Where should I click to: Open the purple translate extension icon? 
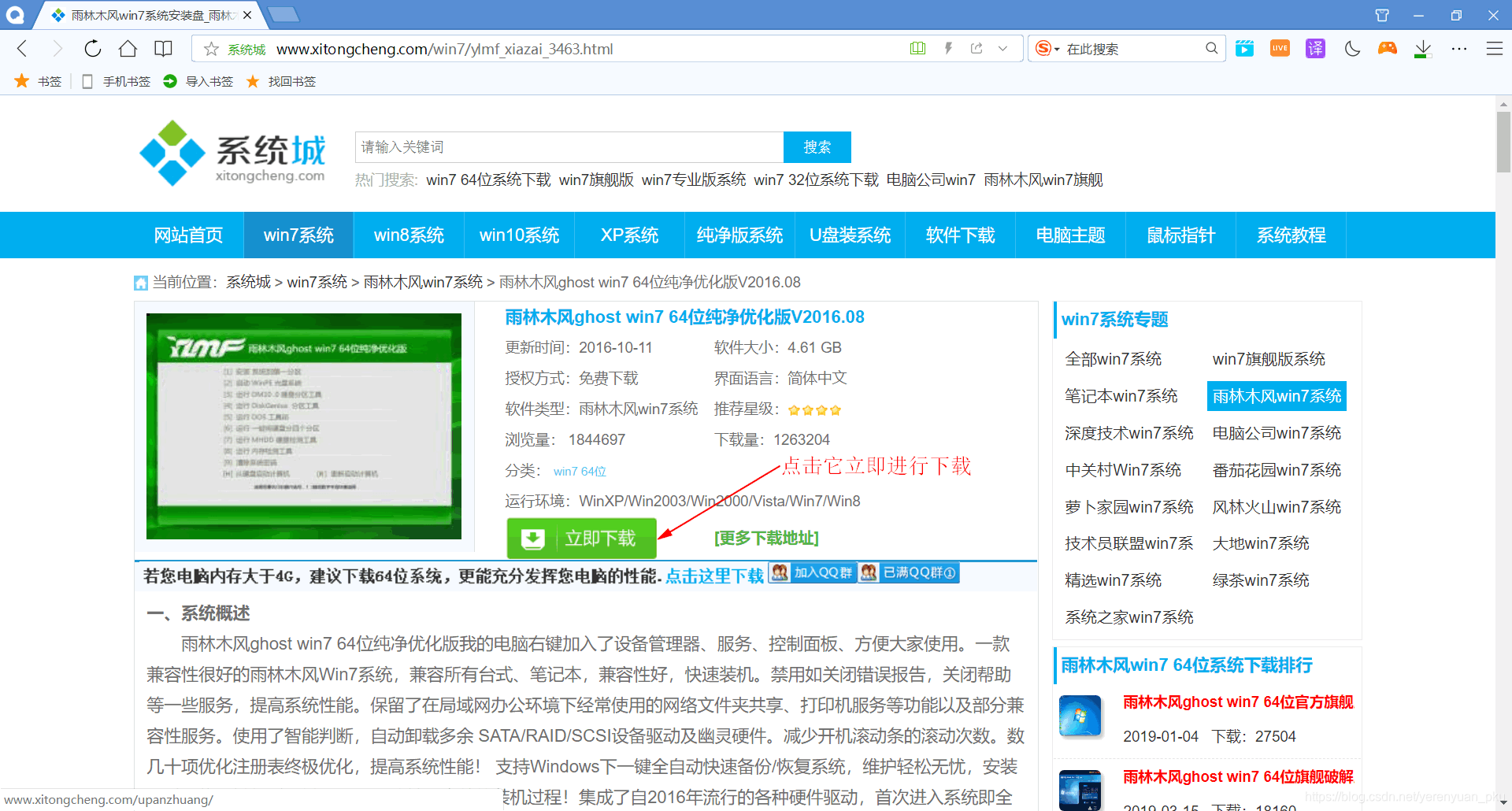tap(1315, 49)
